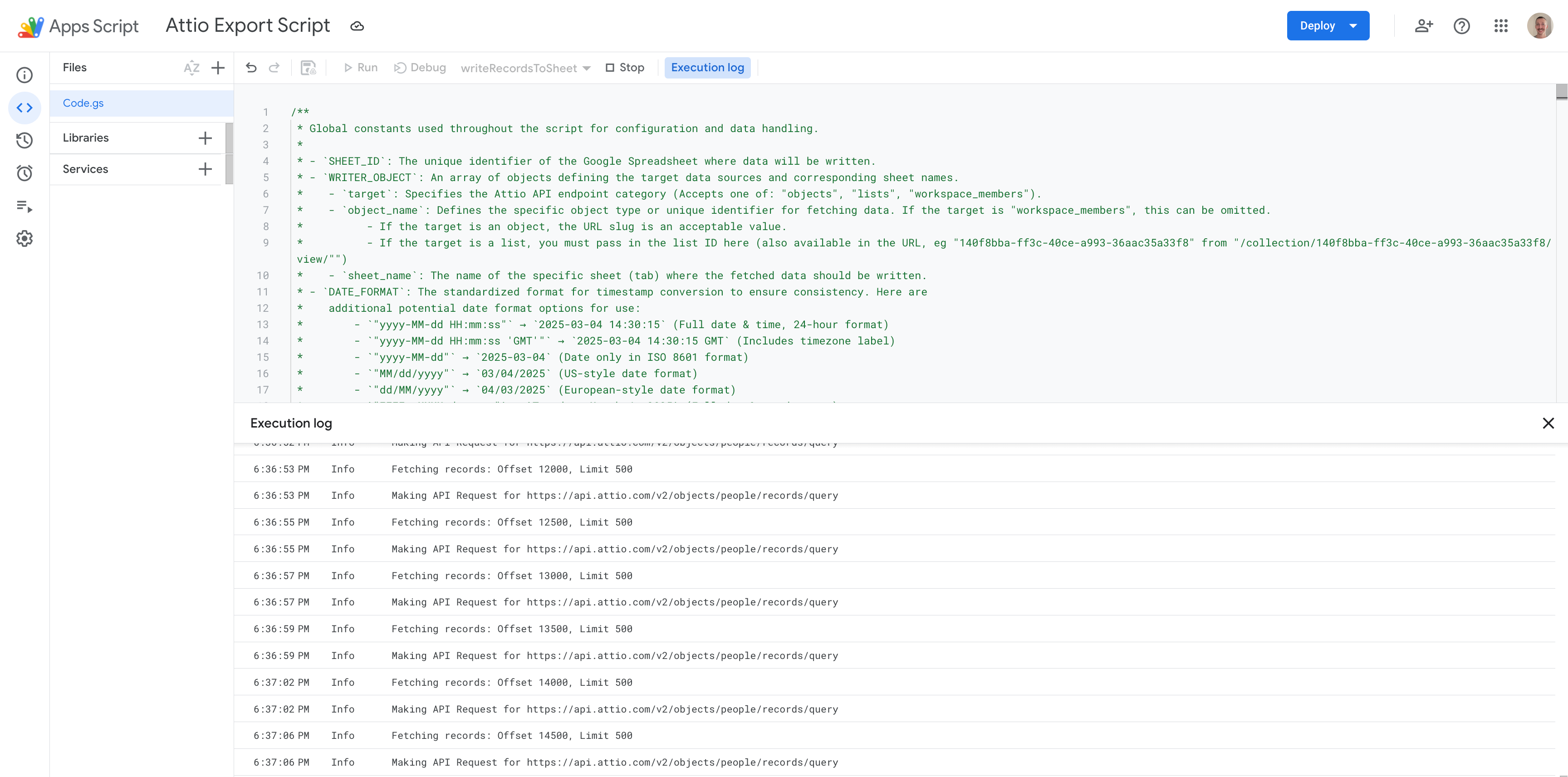Screen dimensions: 1568x777
Task: Open the Executions list icon
Action: click(24, 206)
